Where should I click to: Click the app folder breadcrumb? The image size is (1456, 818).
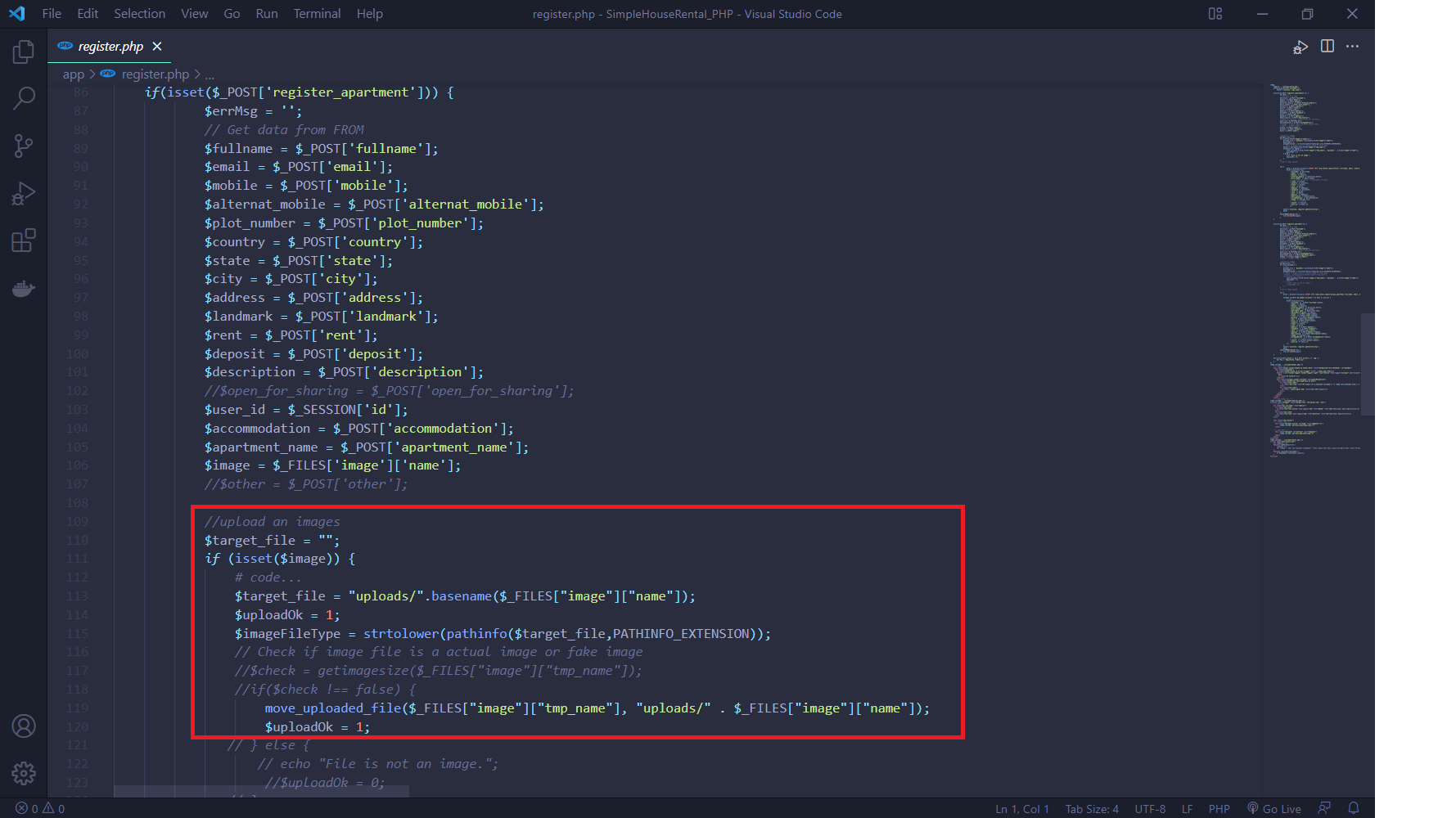(x=74, y=74)
